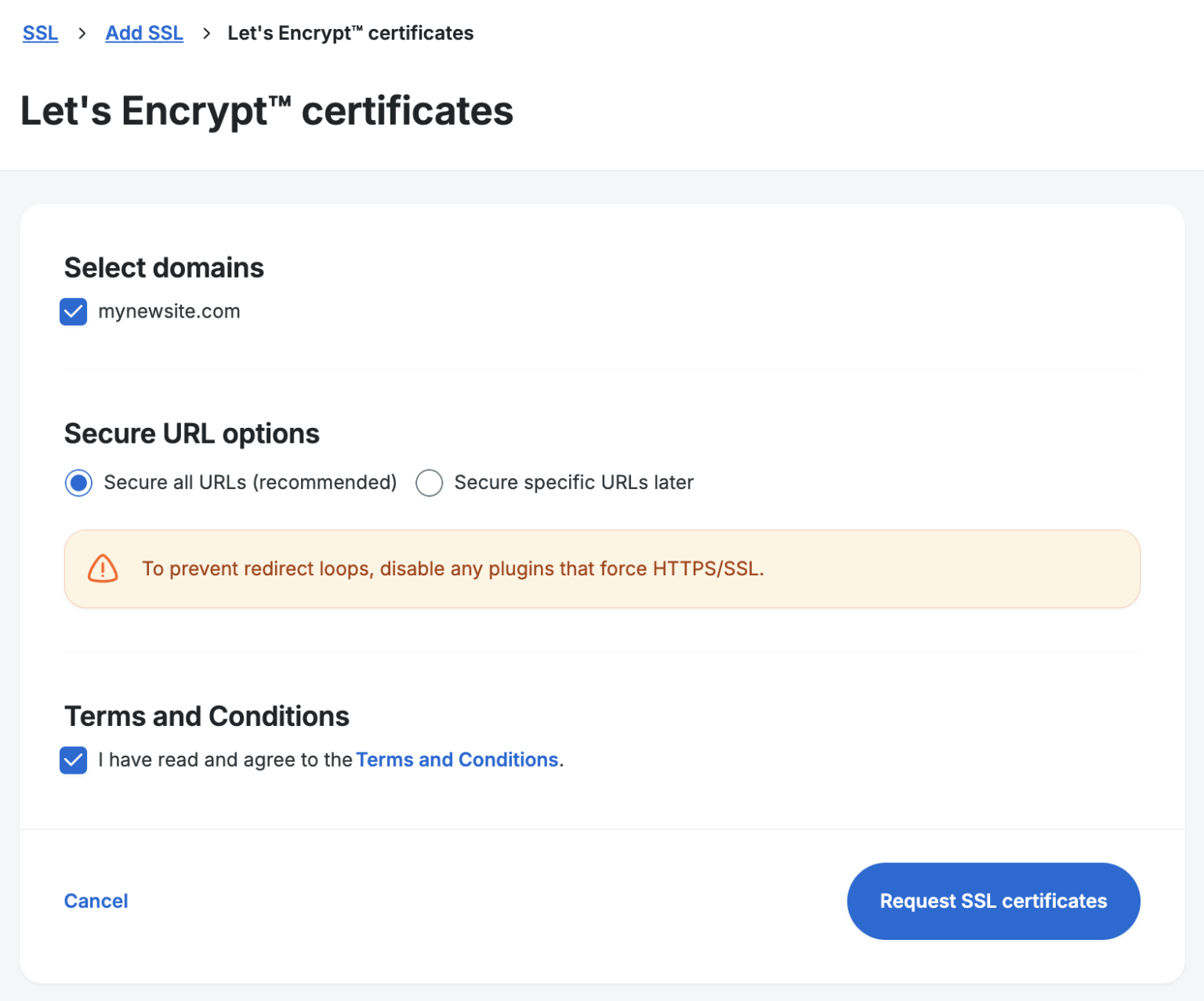Select the checkmark icon on mynewsite.com checkbox
This screenshot has height=1001, width=1204.
(73, 311)
